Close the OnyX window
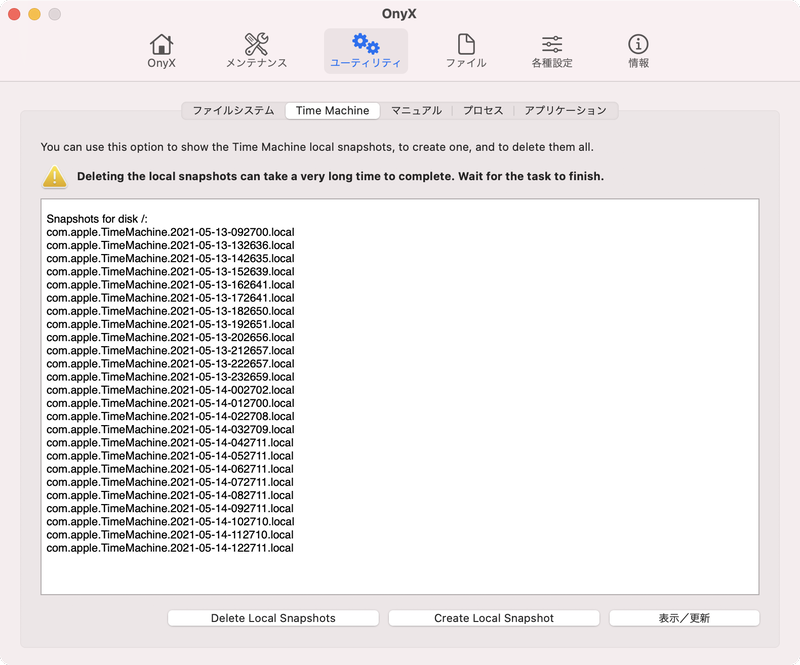The width and height of the screenshot is (800, 665). tap(14, 14)
